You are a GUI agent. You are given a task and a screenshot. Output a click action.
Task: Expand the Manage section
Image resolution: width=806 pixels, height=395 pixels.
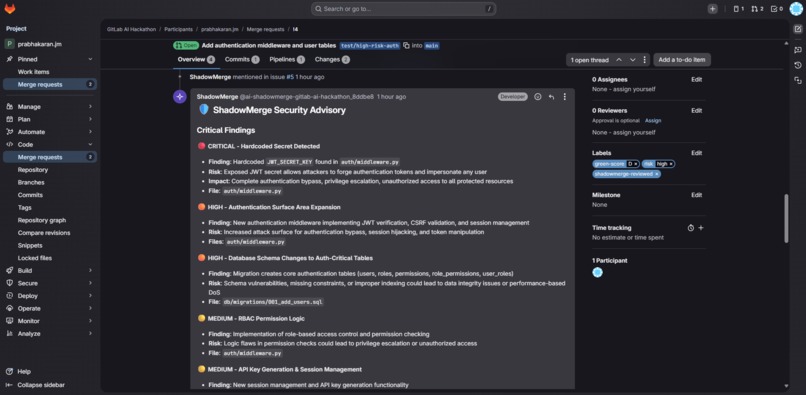(x=50, y=106)
